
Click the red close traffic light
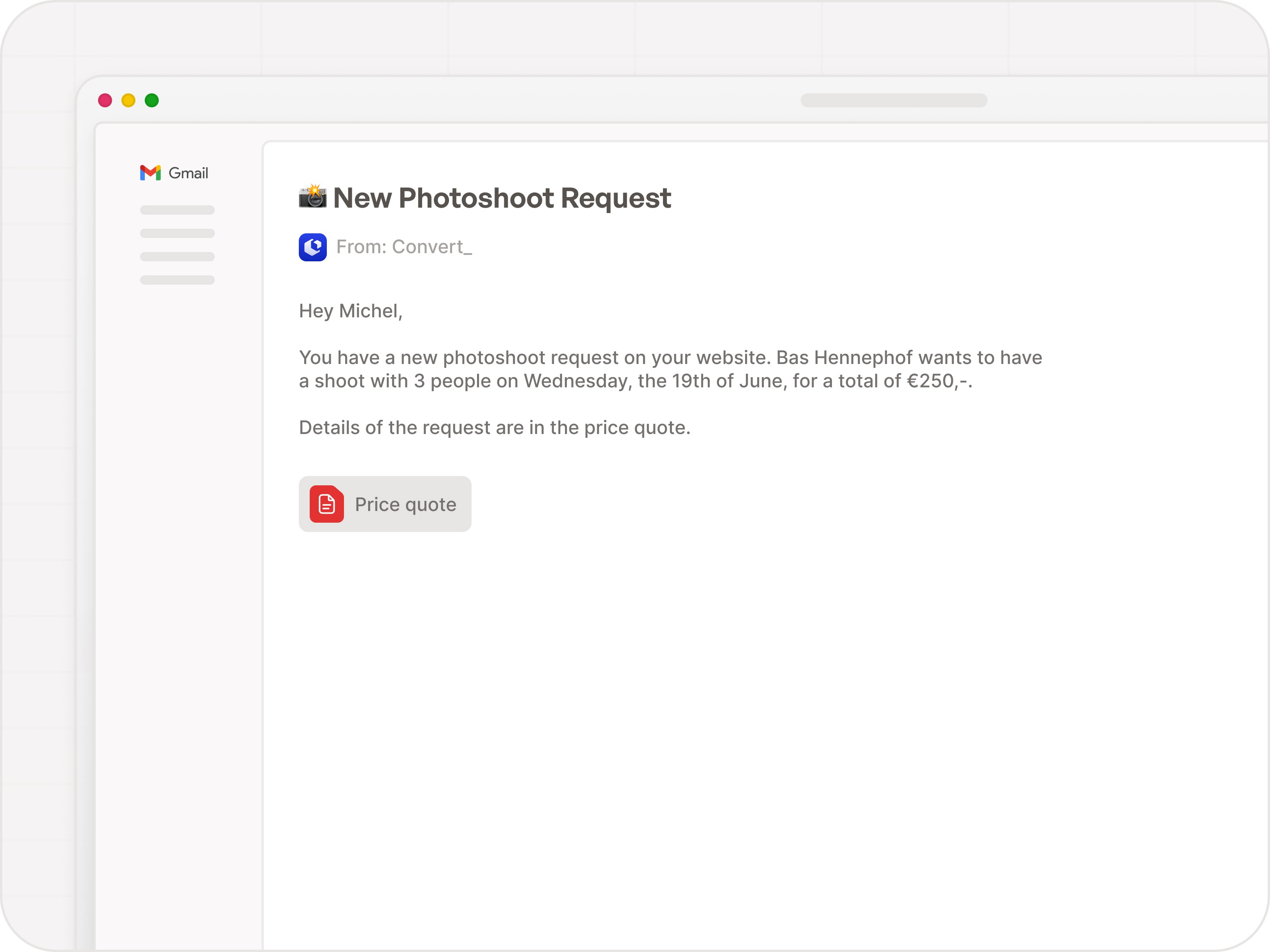pos(105,100)
